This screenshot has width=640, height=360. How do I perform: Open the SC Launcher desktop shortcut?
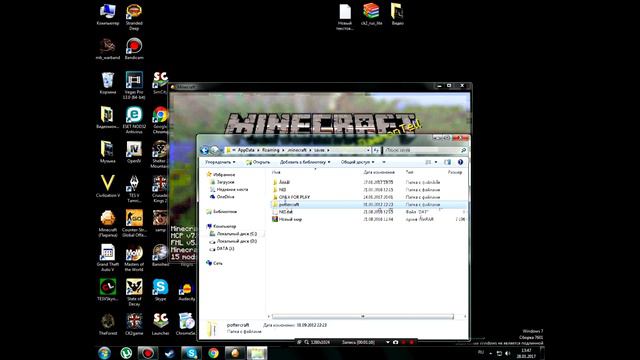(x=160, y=324)
